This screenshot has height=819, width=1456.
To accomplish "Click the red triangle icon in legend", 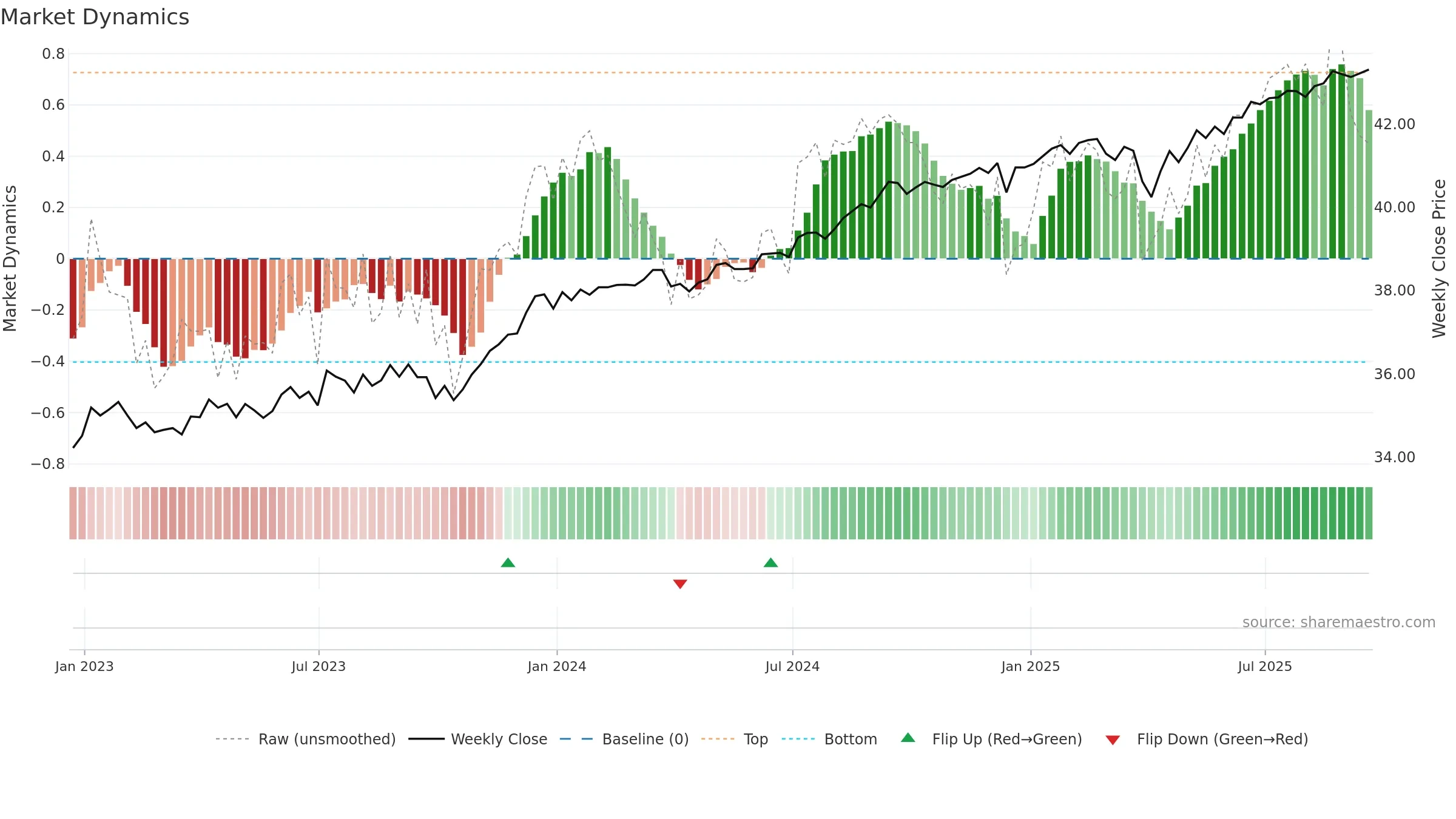I will pyautogui.click(x=1113, y=740).
